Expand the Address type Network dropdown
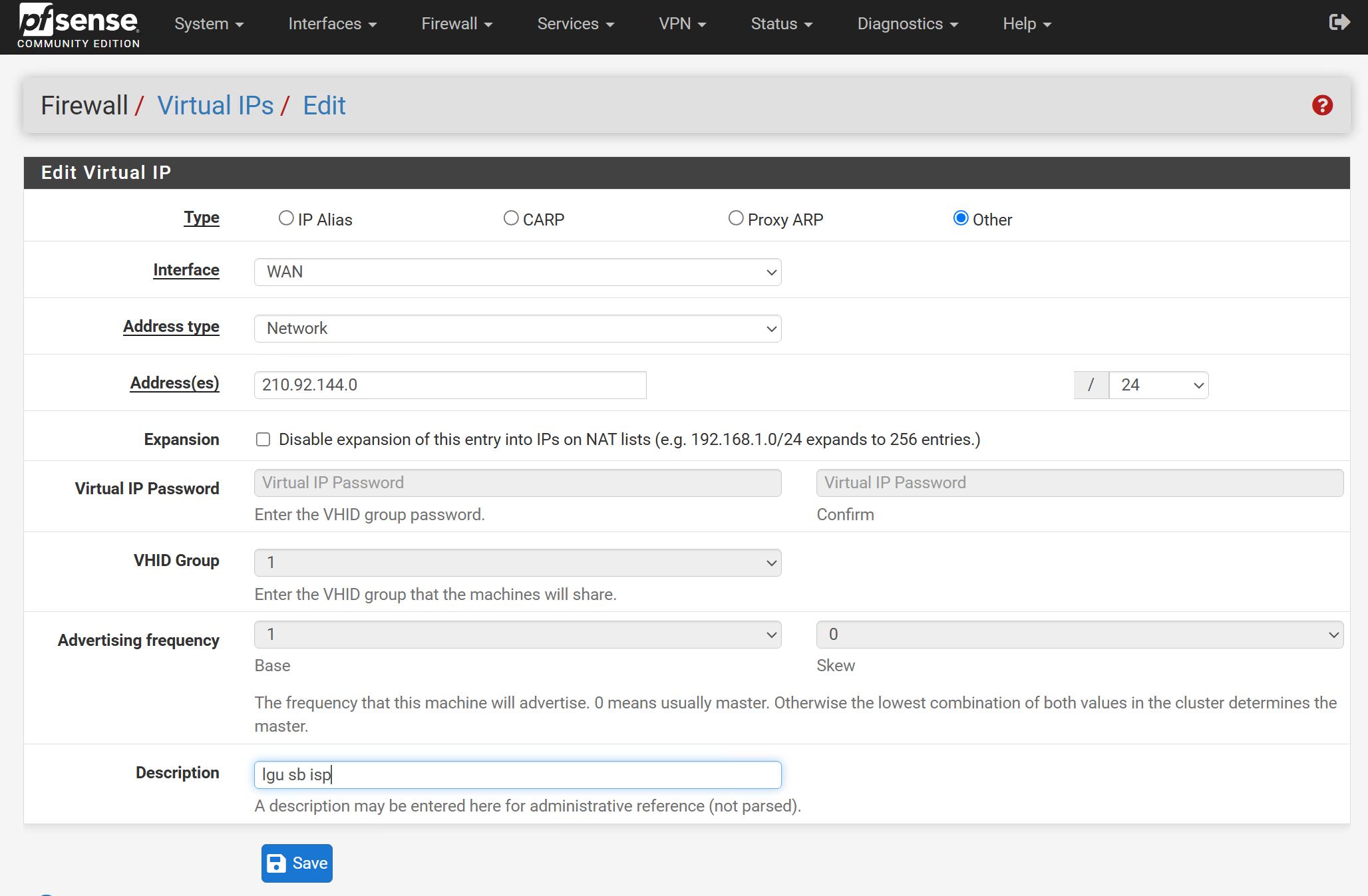Viewport: 1368px width, 896px height. pyautogui.click(x=517, y=329)
